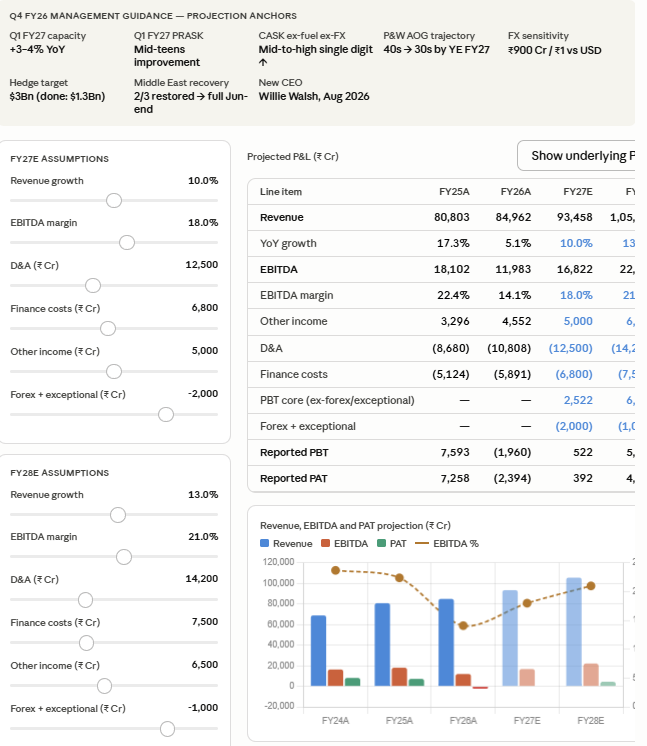The height and width of the screenshot is (746, 647).
Task: Select PBT core (ex-forex/exceptional) row label
Action: pos(337,400)
